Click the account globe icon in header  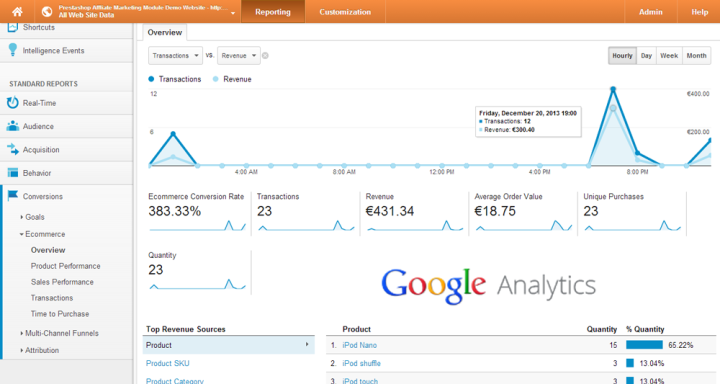pyautogui.click(x=47, y=11)
